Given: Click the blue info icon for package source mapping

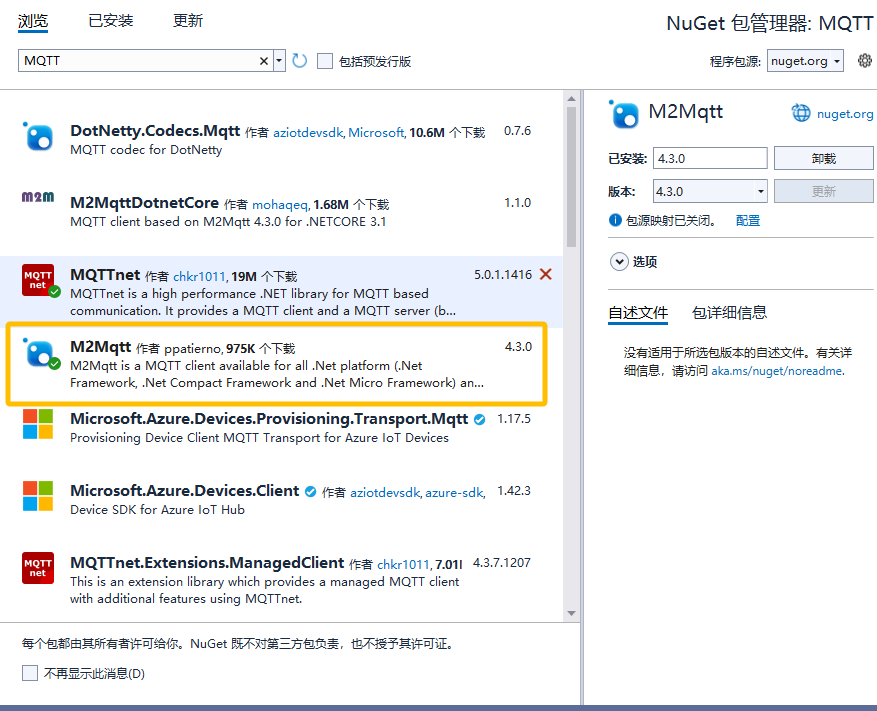Looking at the screenshot, I should coord(615,220).
